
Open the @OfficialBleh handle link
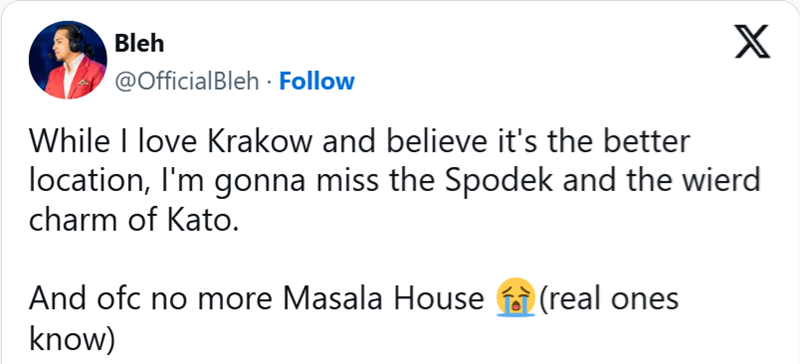click(x=187, y=82)
